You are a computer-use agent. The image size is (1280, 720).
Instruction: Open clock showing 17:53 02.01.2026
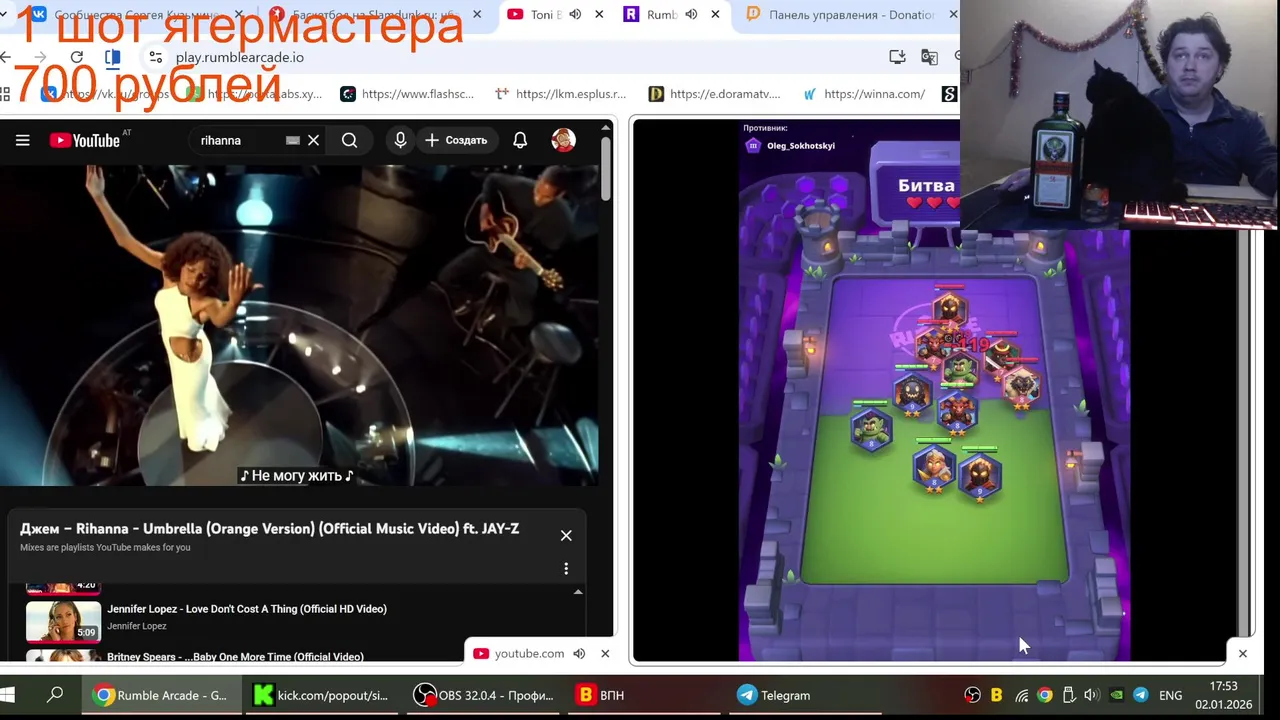tap(1223, 695)
